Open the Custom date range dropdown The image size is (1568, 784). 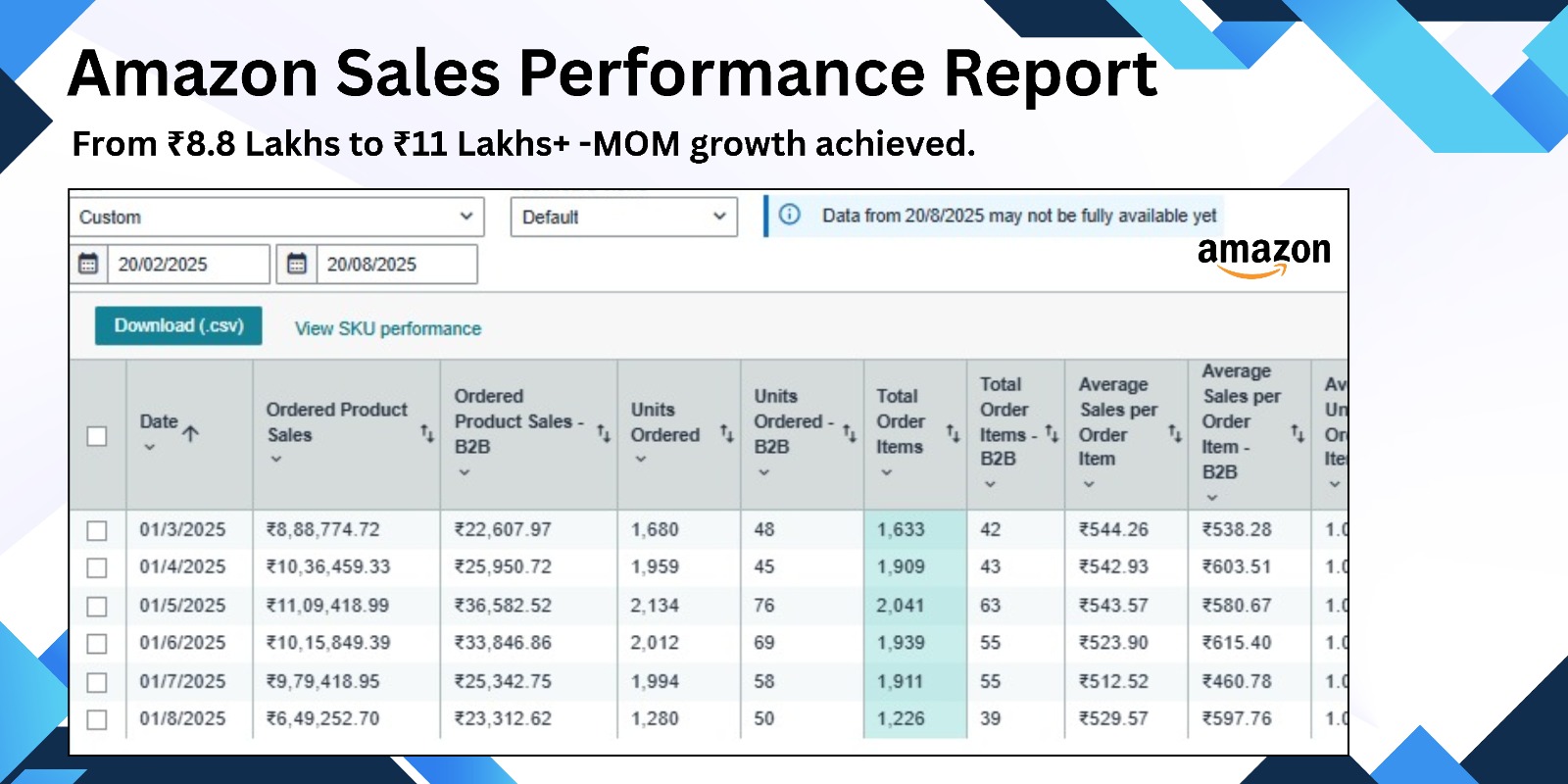(x=276, y=217)
